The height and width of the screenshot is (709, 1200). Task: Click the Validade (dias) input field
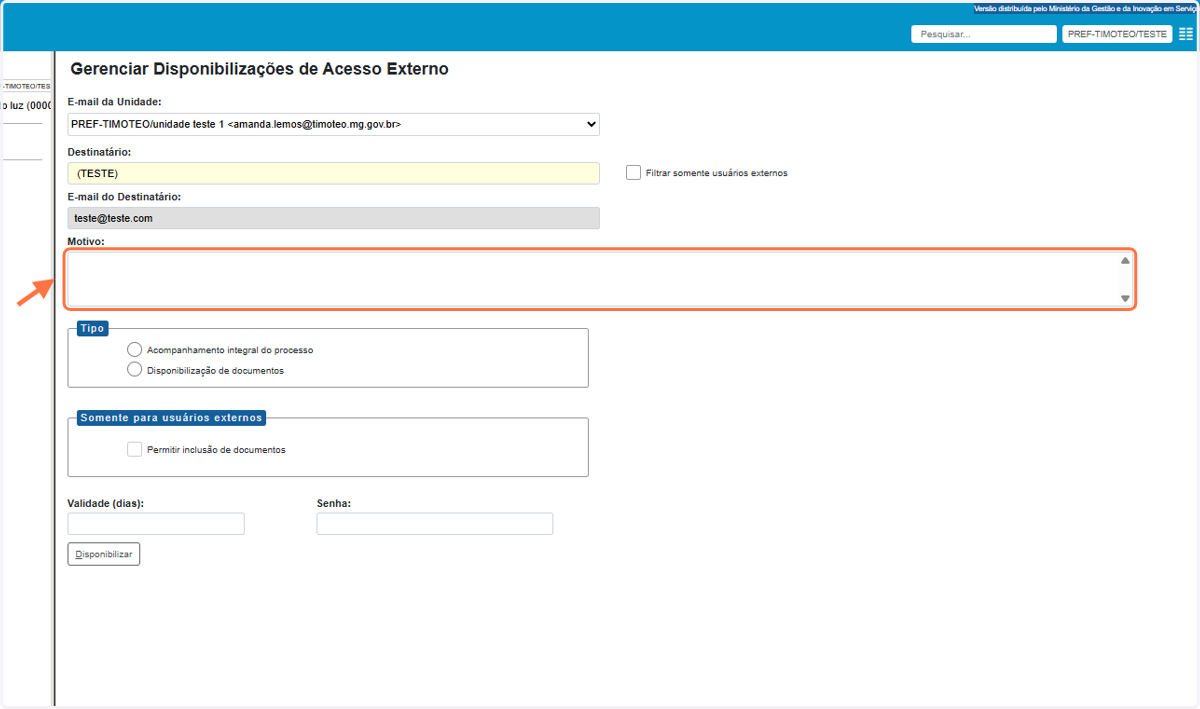tap(156, 524)
